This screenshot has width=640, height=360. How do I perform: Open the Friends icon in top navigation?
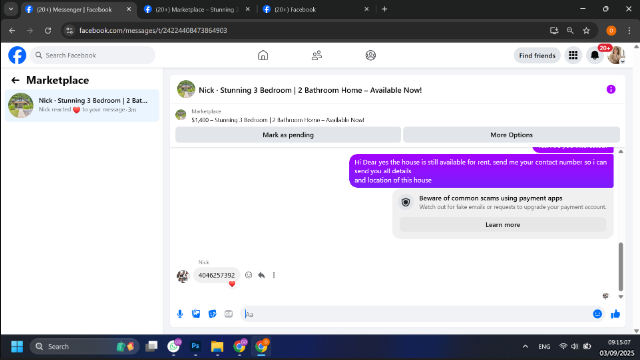(317, 55)
